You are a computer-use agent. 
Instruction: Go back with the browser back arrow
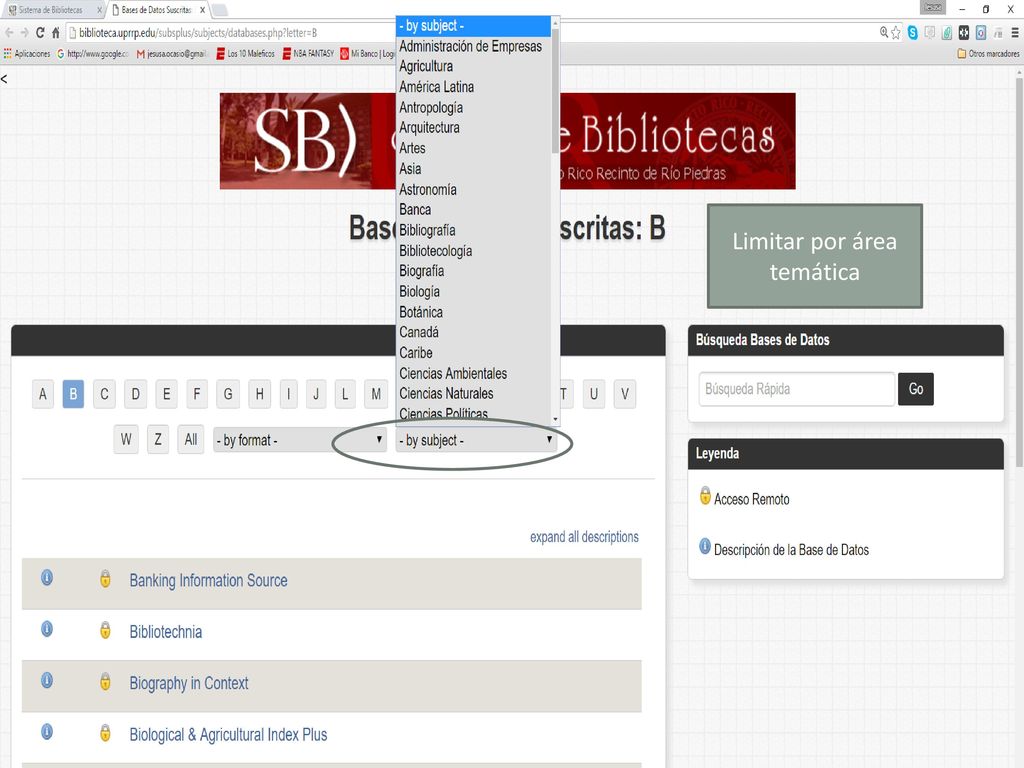9,32
